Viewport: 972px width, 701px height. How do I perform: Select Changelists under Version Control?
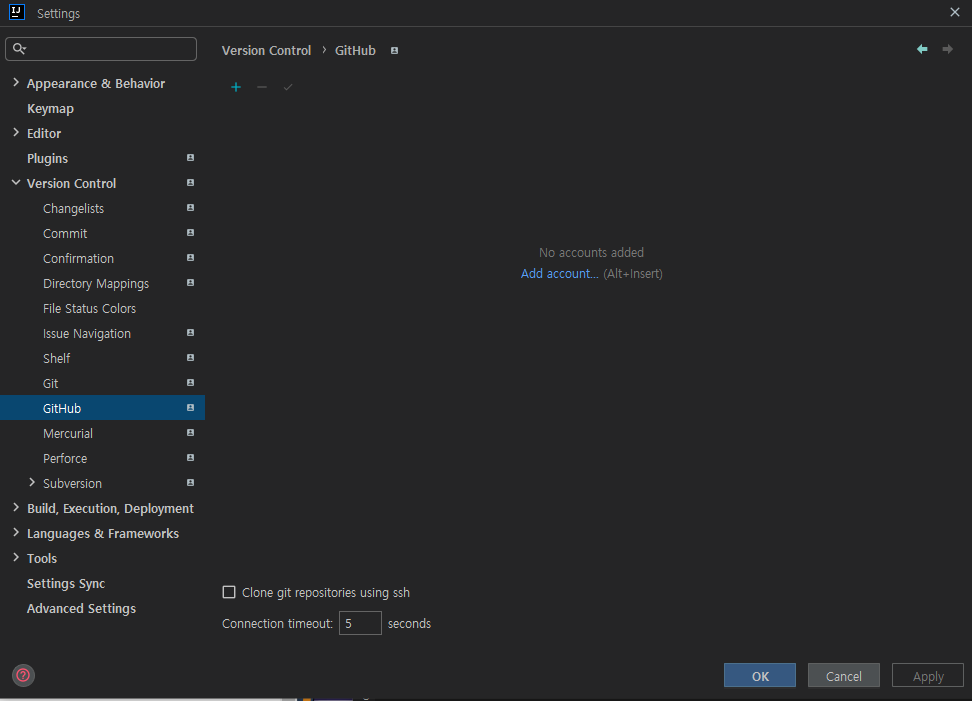pos(73,208)
